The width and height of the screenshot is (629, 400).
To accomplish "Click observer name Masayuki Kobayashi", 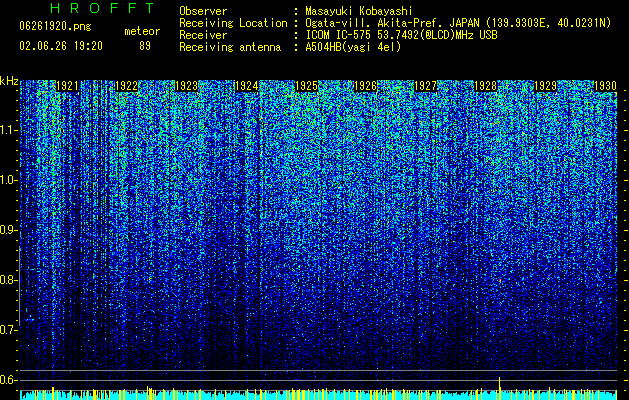I will [359, 11].
